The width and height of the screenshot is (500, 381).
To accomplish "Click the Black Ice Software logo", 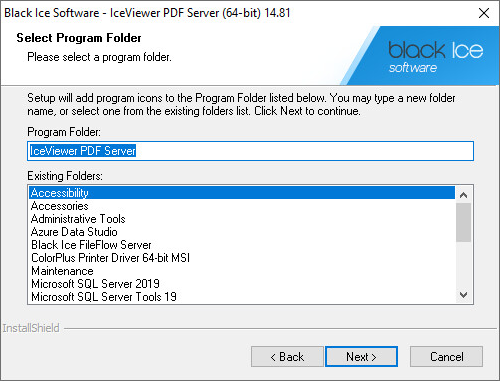I will tap(435, 57).
